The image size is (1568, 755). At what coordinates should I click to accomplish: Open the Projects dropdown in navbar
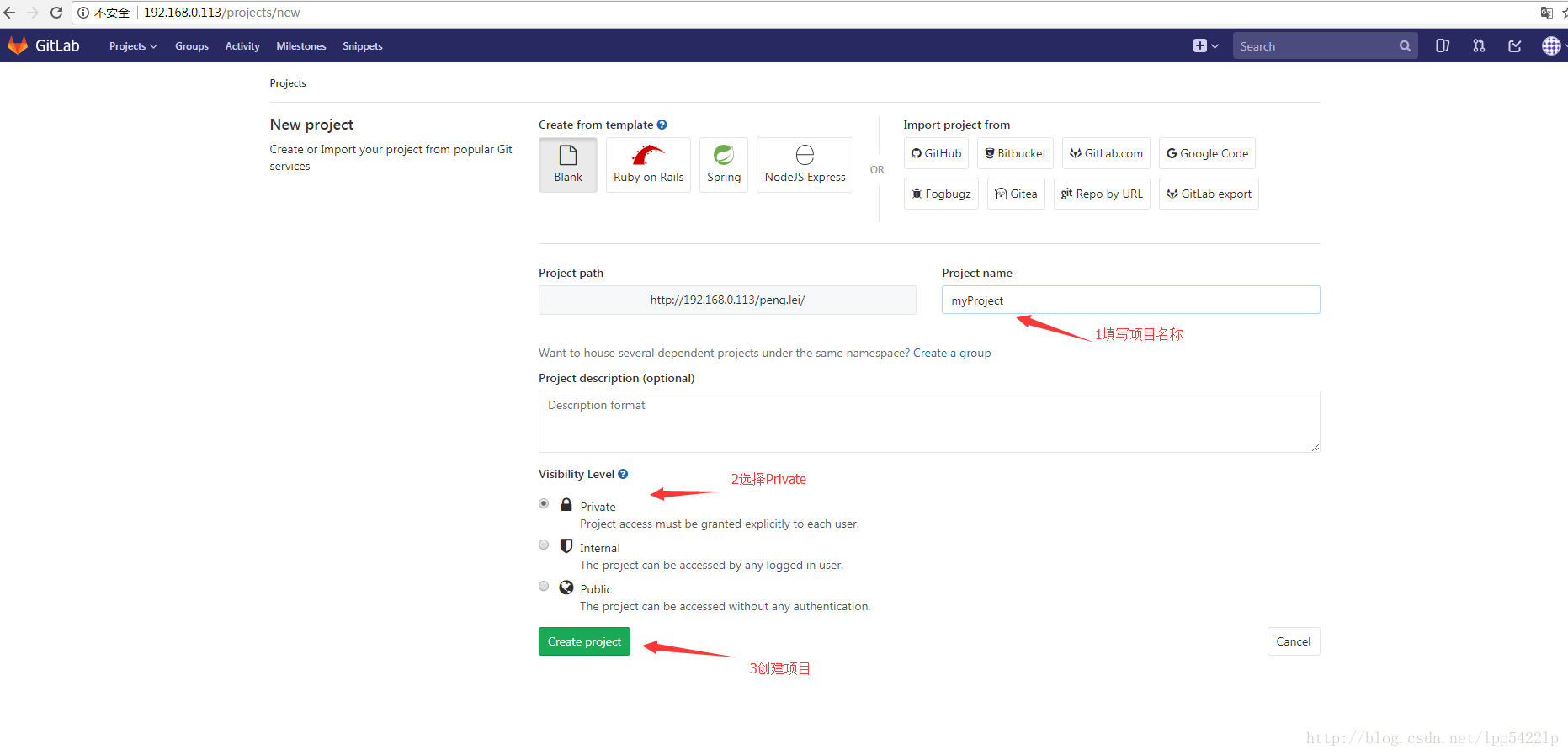click(x=133, y=46)
